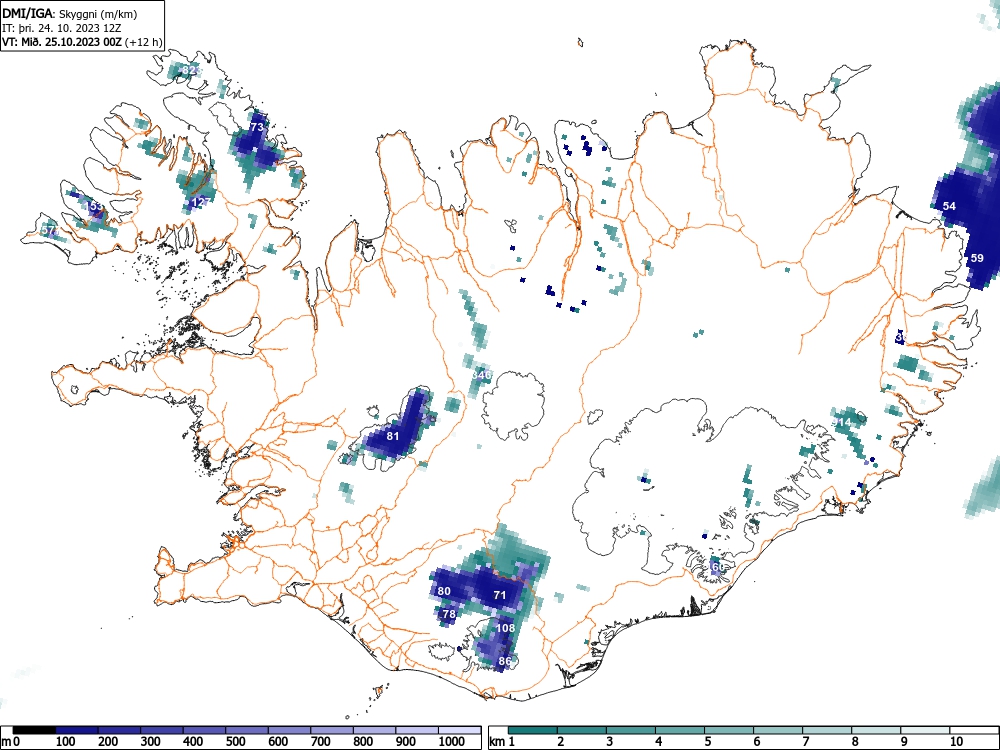The image size is (1000, 750).
Task: Click the 'DMI/IGA: Skyggni (m/km)' title text
Action: [x=70, y=13]
